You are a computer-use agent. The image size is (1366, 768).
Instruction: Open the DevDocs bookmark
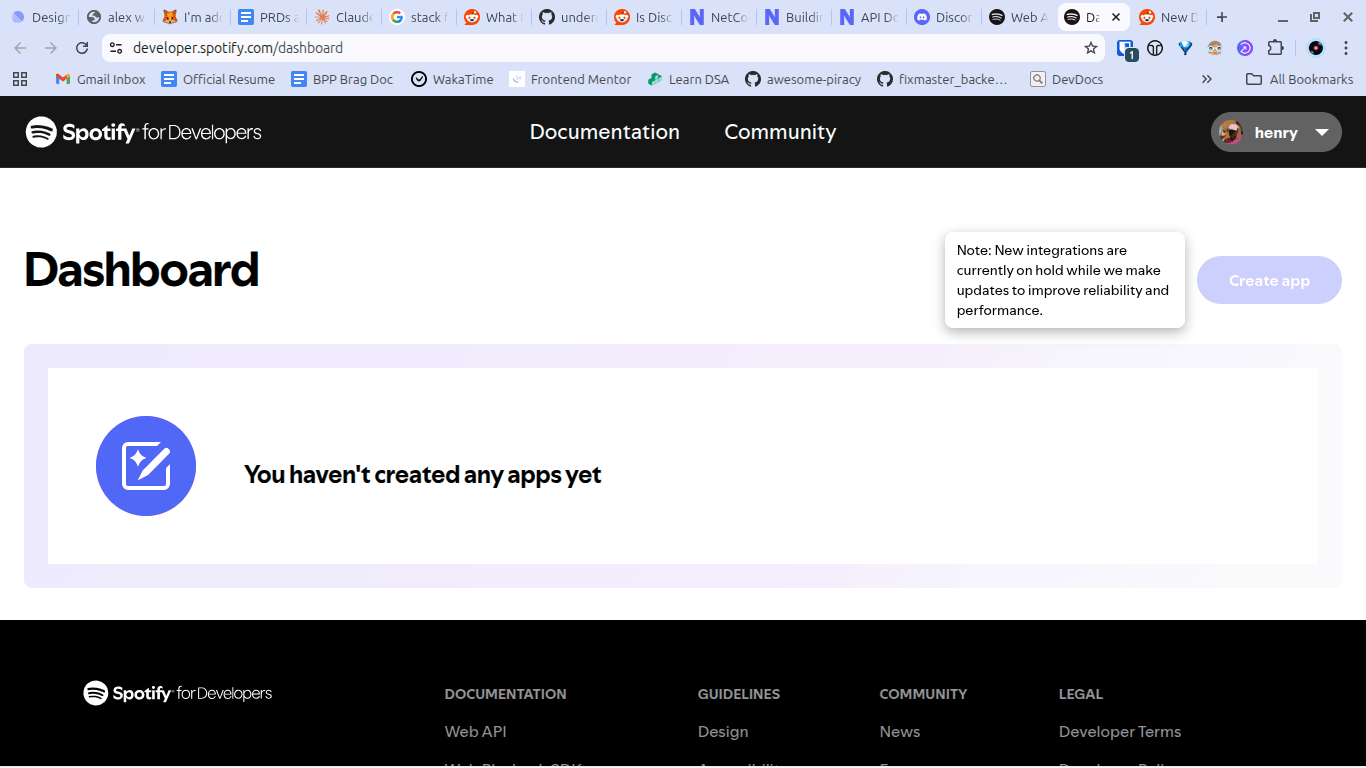[x=1067, y=79]
